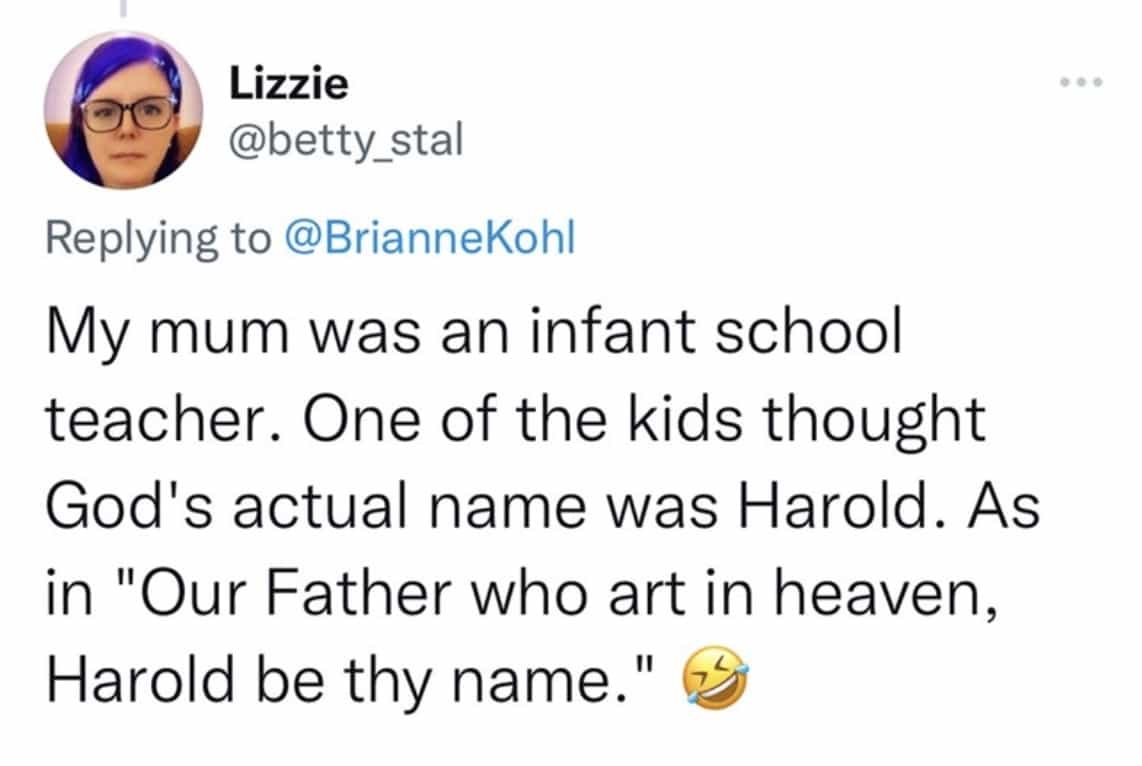Open Lizzie's profile picture
The width and height of the screenshot is (1142, 766).
coord(123,109)
